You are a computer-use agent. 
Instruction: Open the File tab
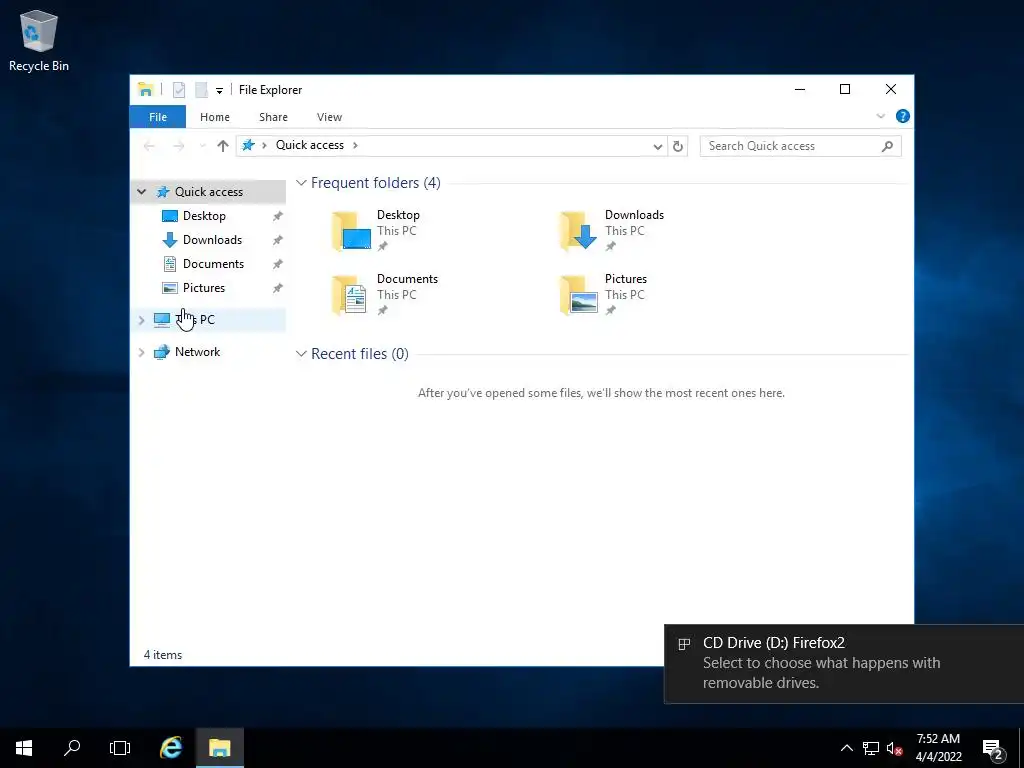pos(158,117)
